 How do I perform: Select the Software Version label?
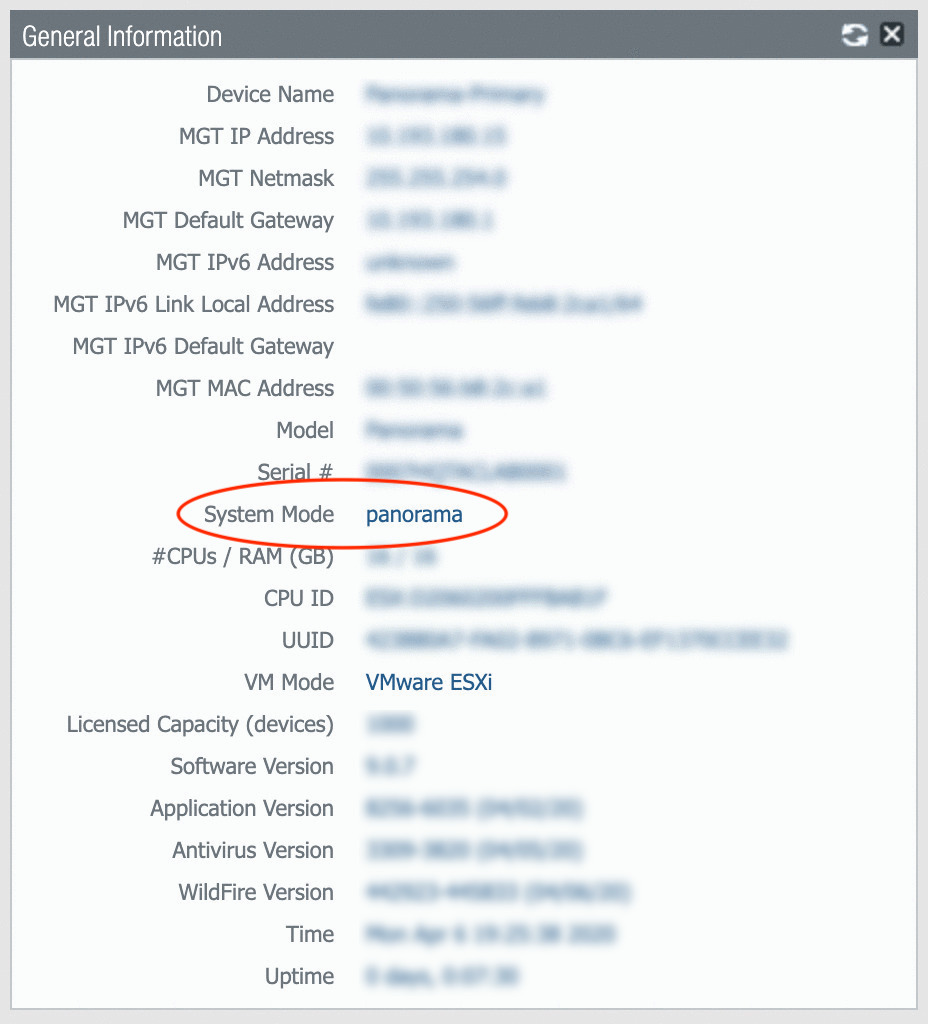[252, 767]
